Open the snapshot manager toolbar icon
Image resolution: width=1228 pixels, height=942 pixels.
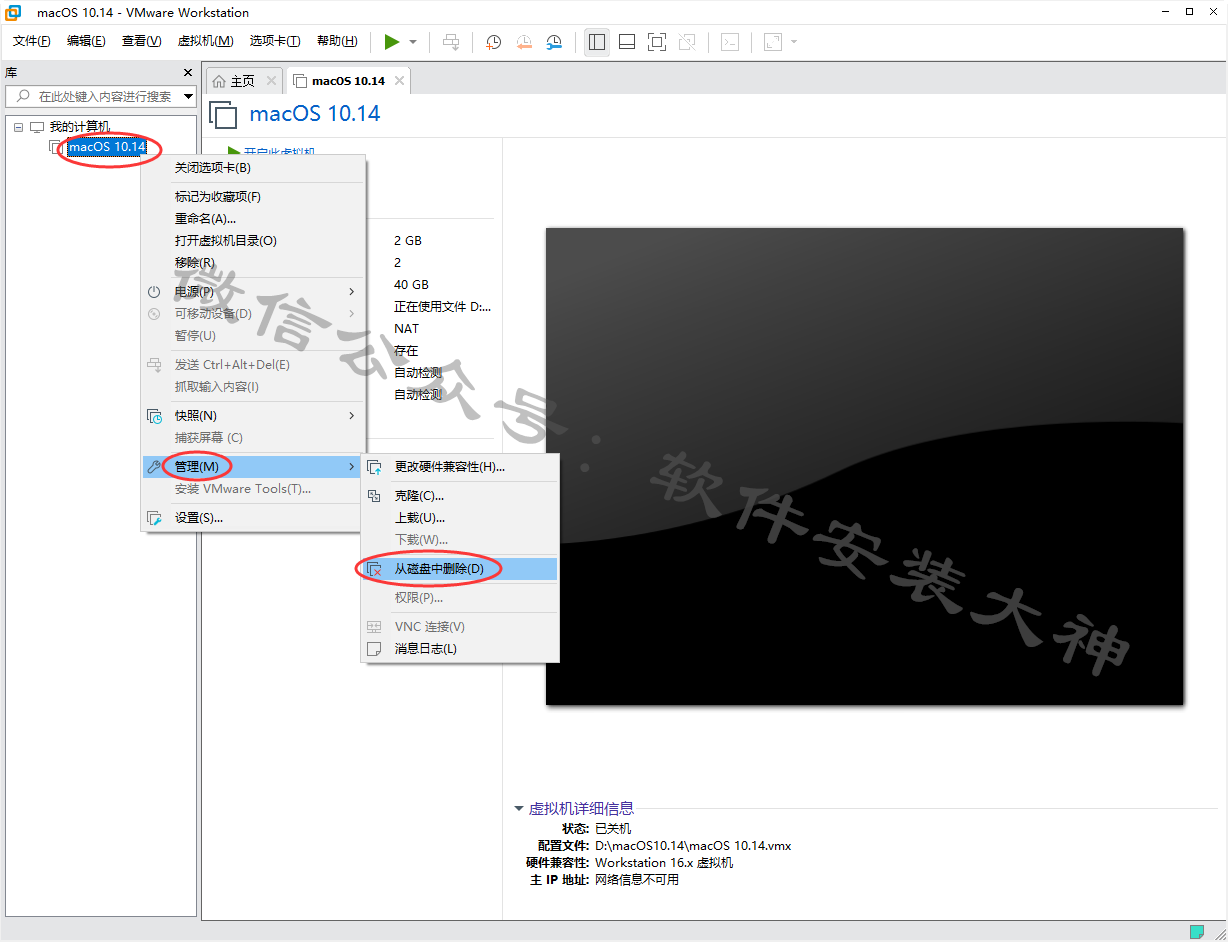(x=554, y=42)
